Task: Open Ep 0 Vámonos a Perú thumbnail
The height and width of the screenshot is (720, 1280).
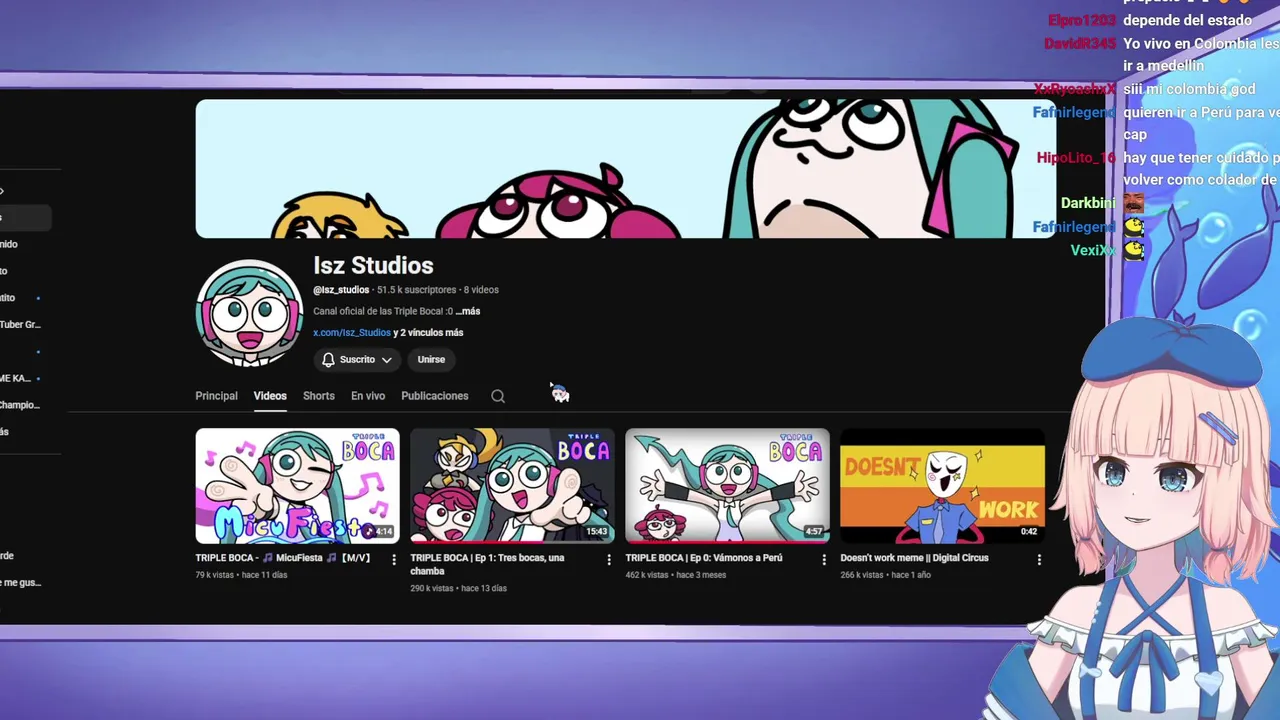Action: 727,485
